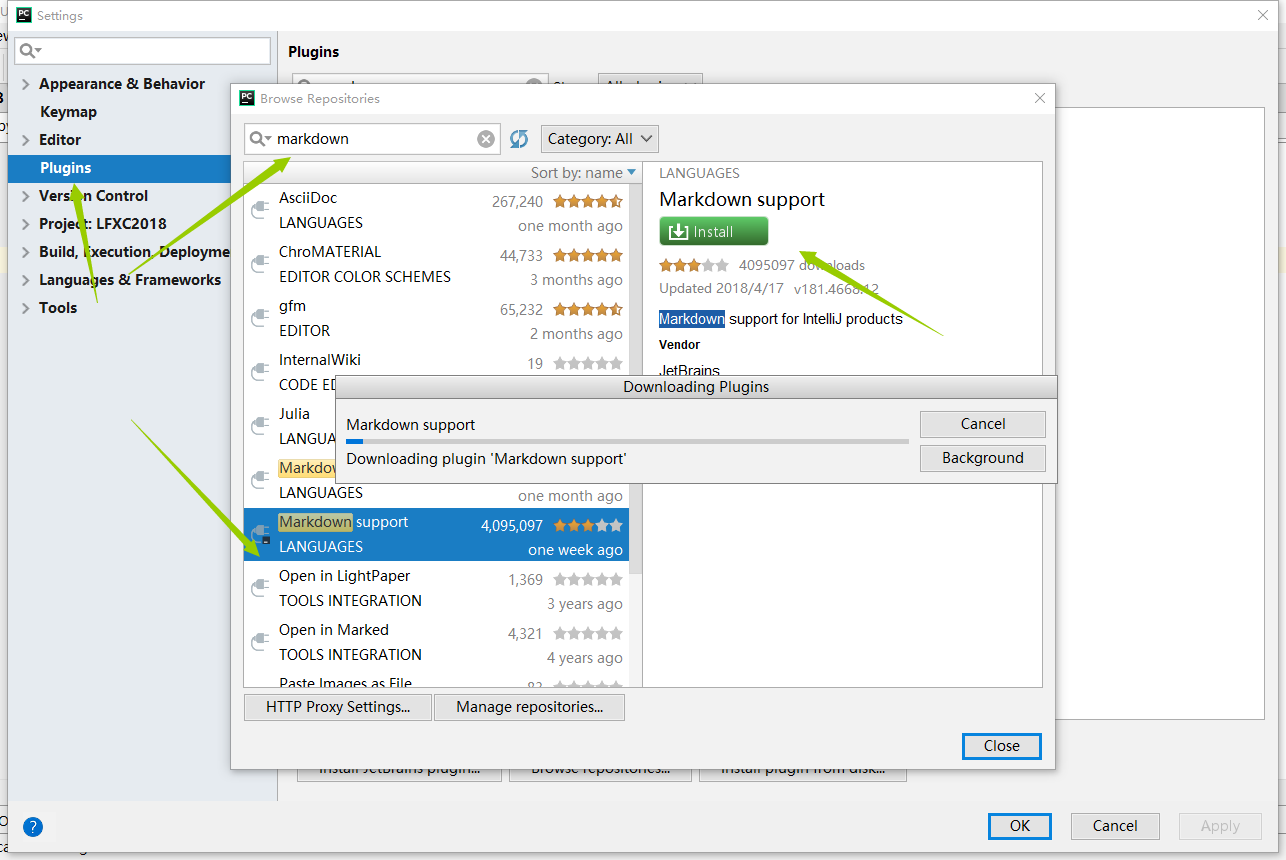Open HTTP Proxy Settings
The width and height of the screenshot is (1286, 860).
(338, 707)
